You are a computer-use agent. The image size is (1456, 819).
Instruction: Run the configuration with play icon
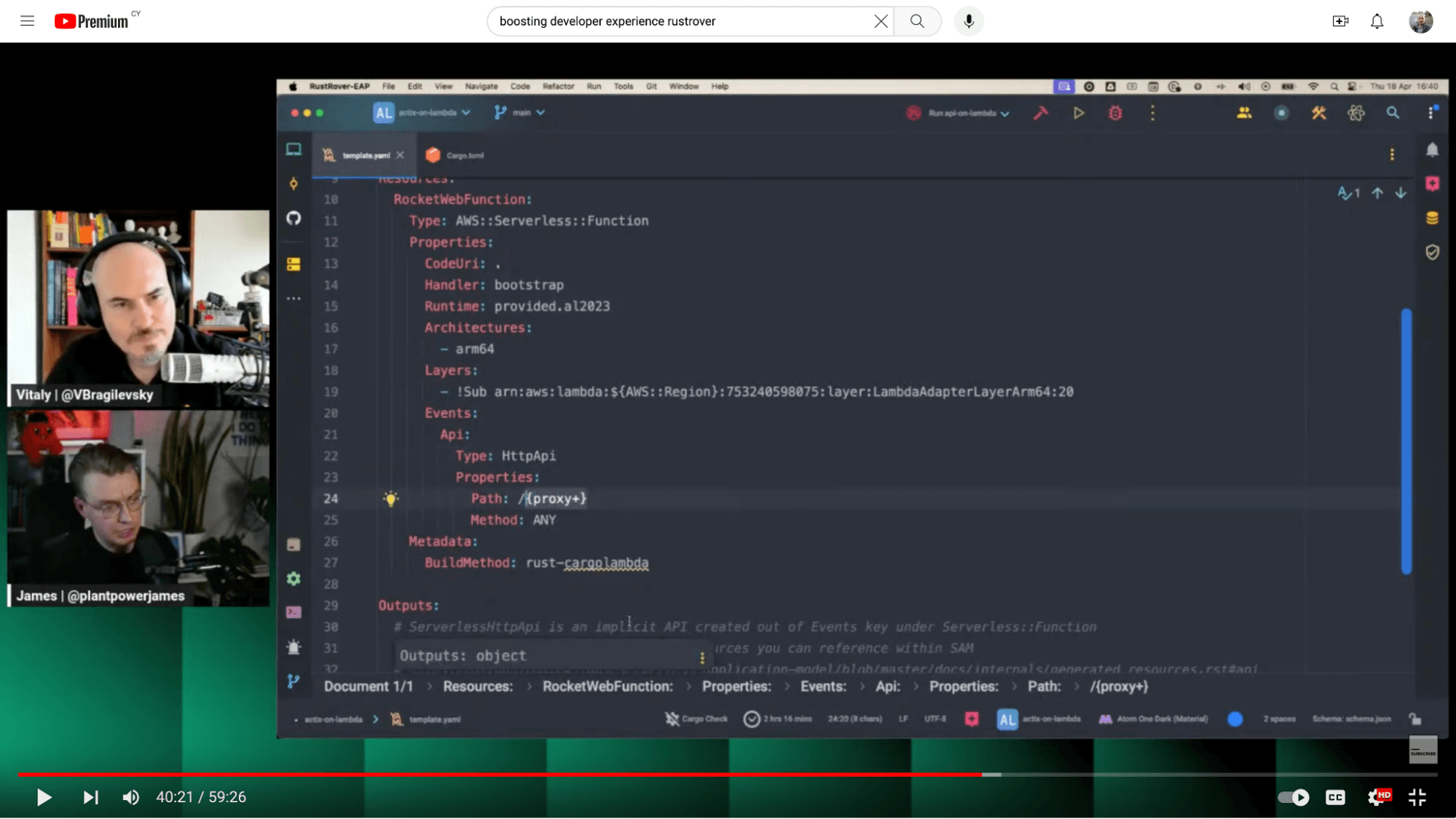(x=1079, y=113)
